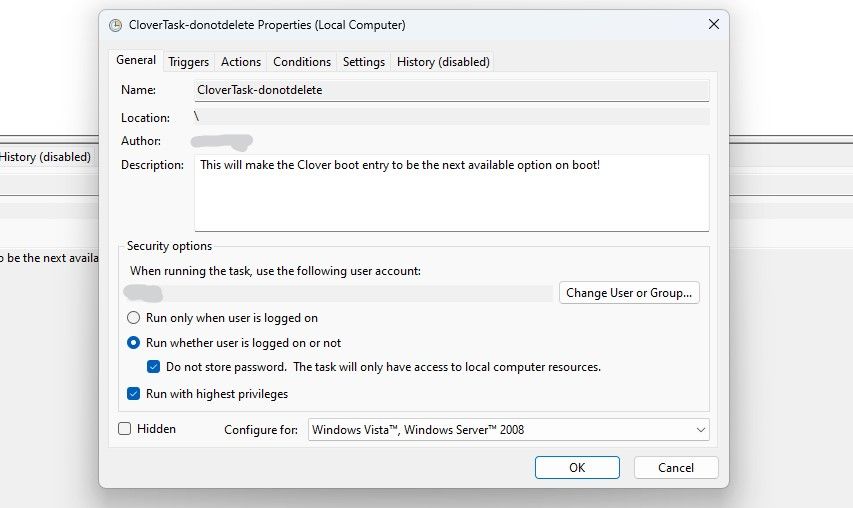Image resolution: width=853 pixels, height=508 pixels.
Task: Choose Run only when user is logged on
Action: (x=134, y=318)
